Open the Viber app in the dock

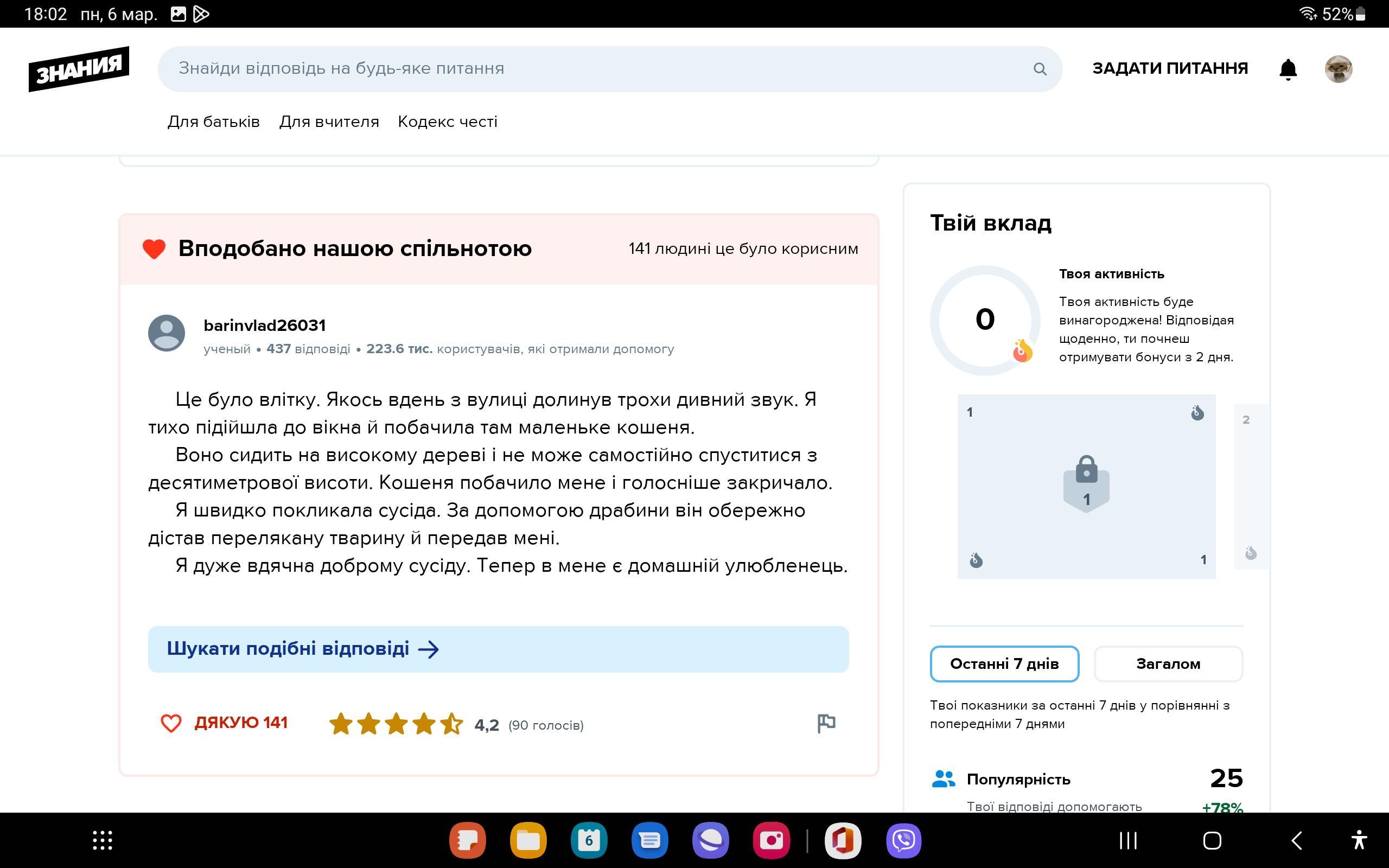[x=903, y=841]
